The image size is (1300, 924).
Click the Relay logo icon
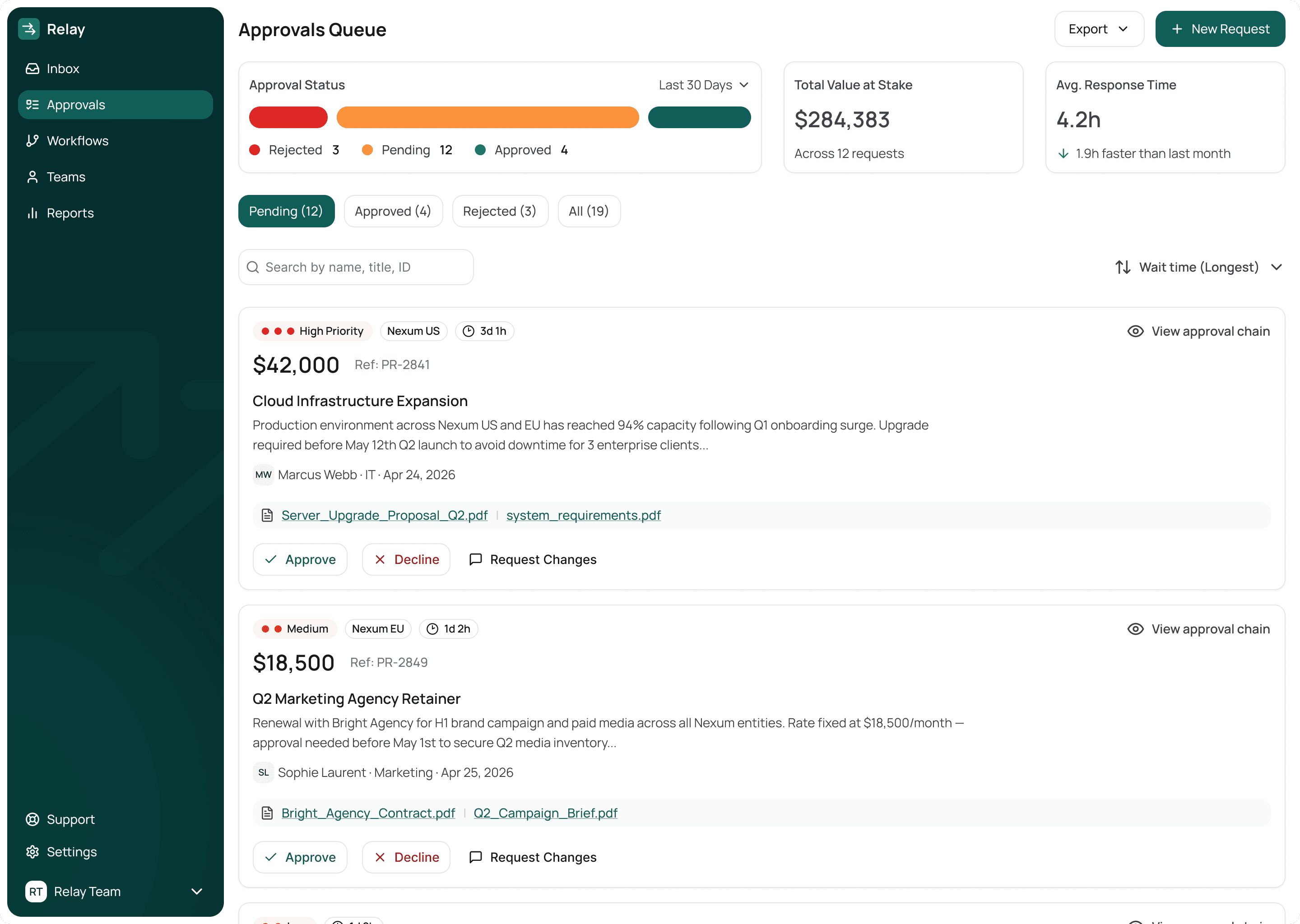[x=28, y=29]
